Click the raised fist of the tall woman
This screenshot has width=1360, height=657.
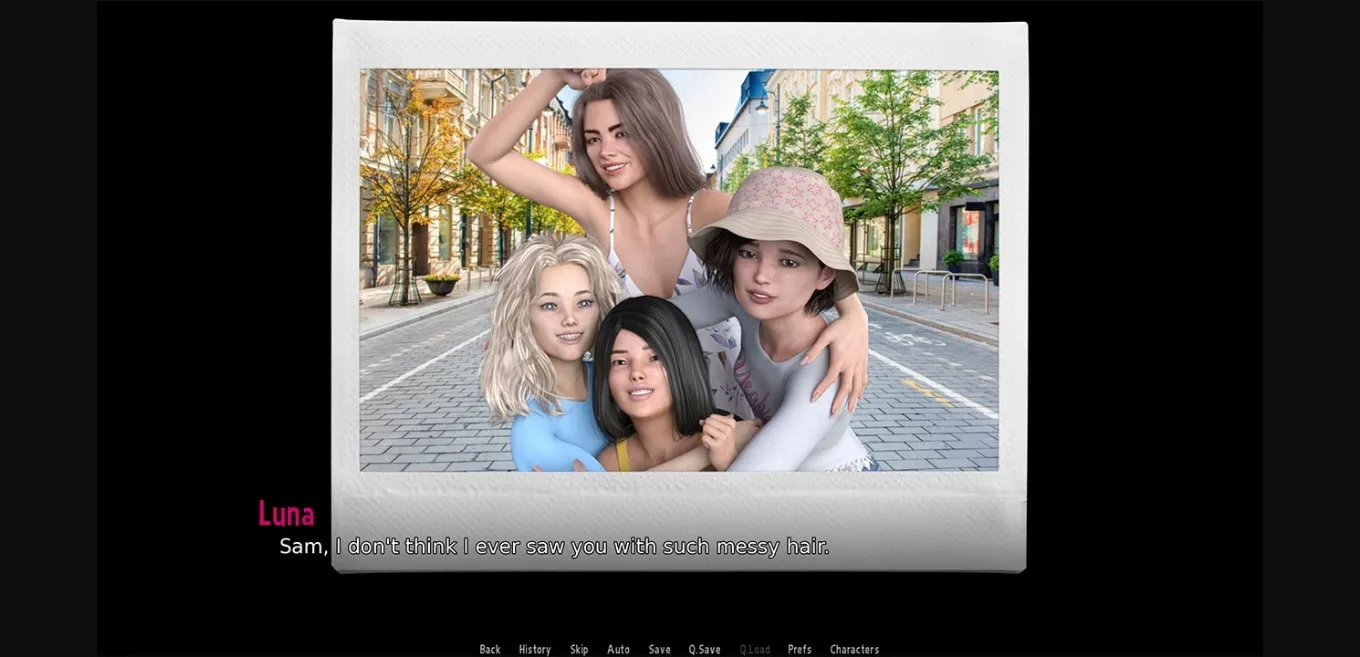[x=583, y=77]
